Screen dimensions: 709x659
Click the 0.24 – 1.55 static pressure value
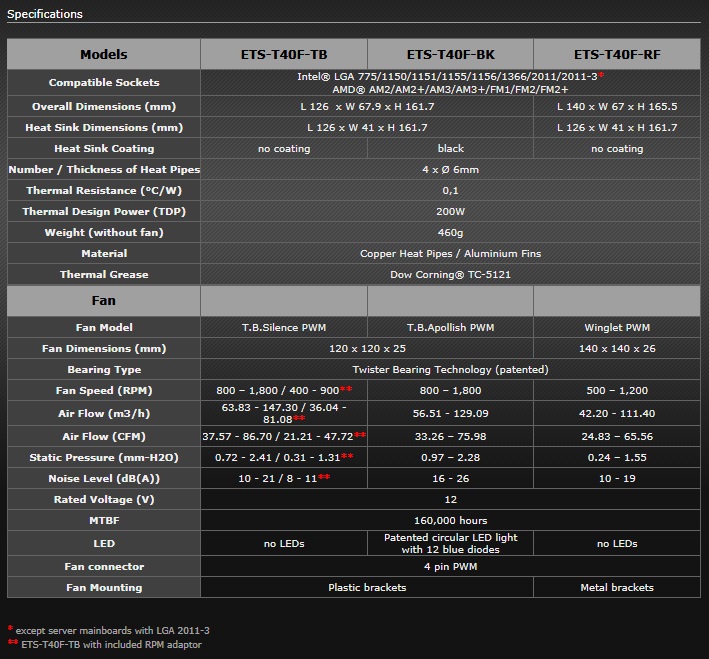(617, 457)
